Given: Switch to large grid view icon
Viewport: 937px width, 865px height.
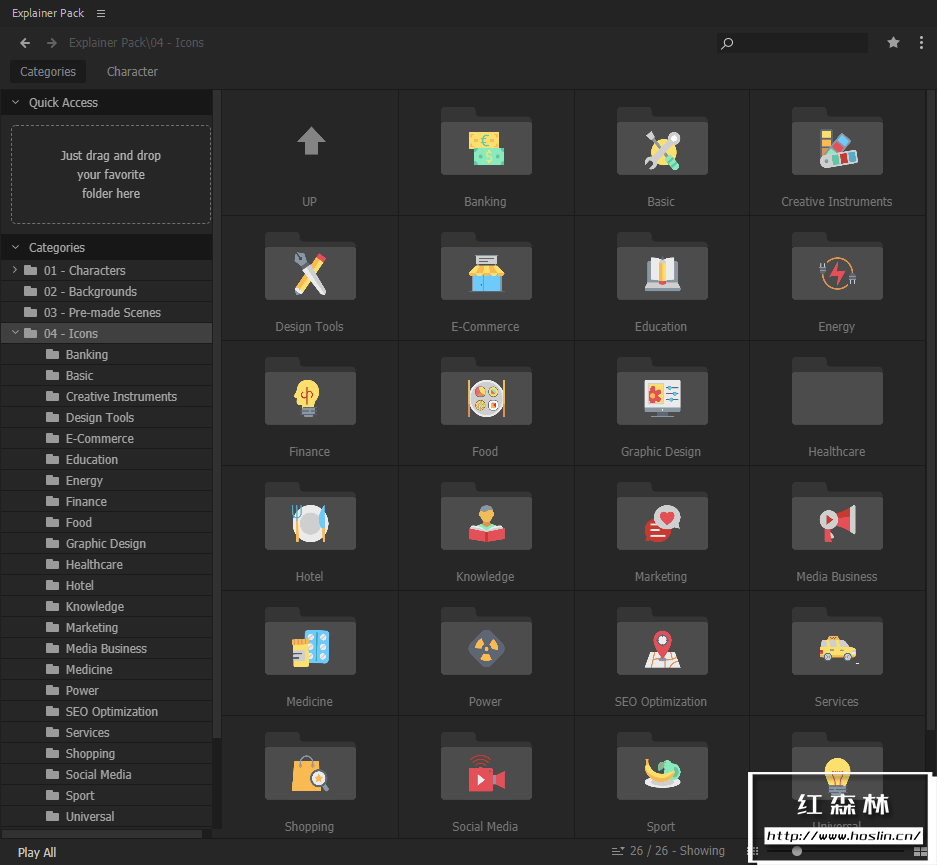Looking at the screenshot, I should 920,851.
